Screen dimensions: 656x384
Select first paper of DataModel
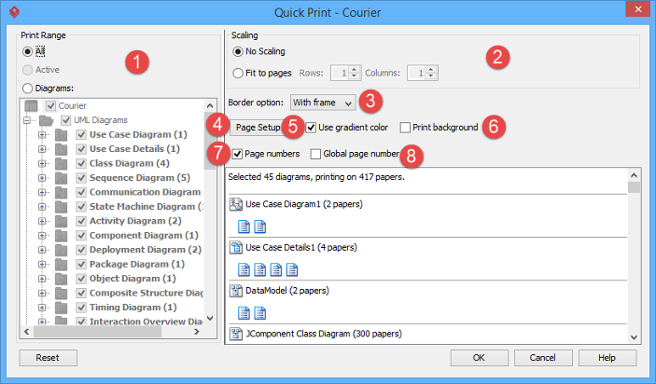click(x=244, y=313)
